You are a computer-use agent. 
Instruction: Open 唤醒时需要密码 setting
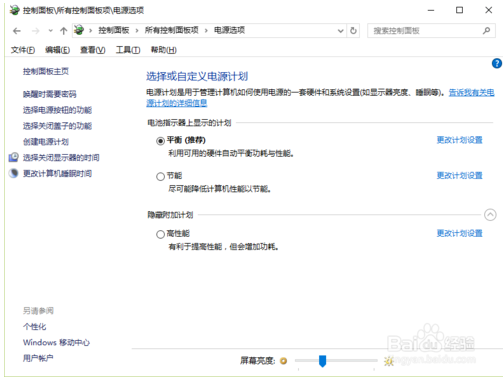pyautogui.click(x=50, y=94)
